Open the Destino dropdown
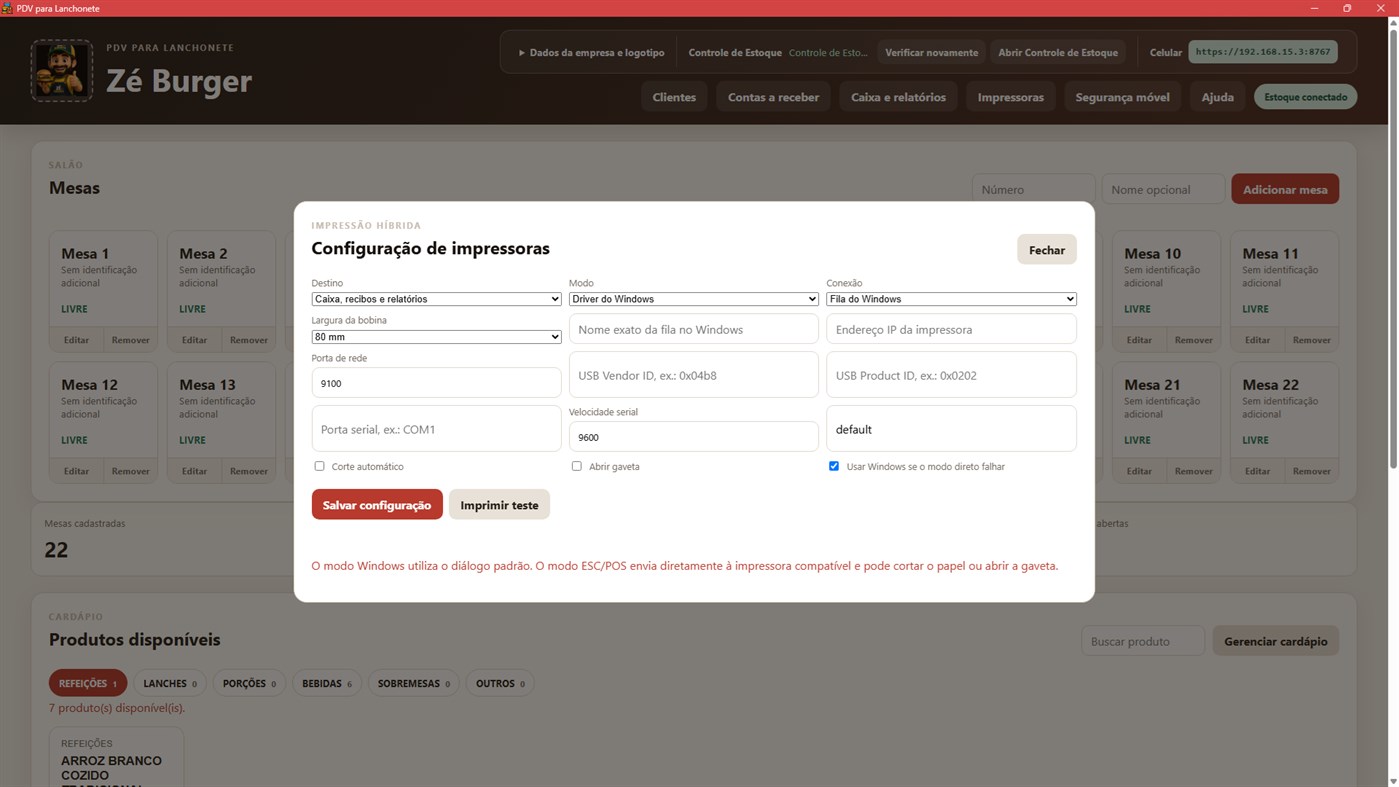 (x=436, y=299)
